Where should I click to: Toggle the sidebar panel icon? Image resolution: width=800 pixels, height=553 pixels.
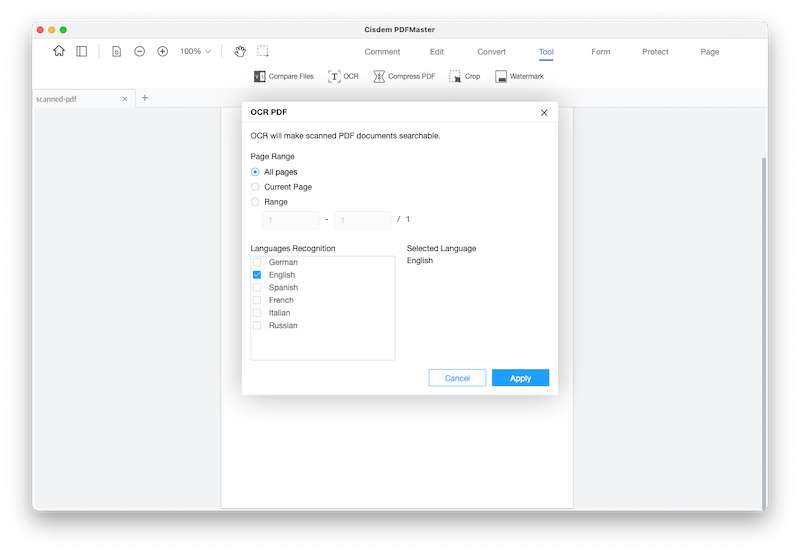point(82,51)
